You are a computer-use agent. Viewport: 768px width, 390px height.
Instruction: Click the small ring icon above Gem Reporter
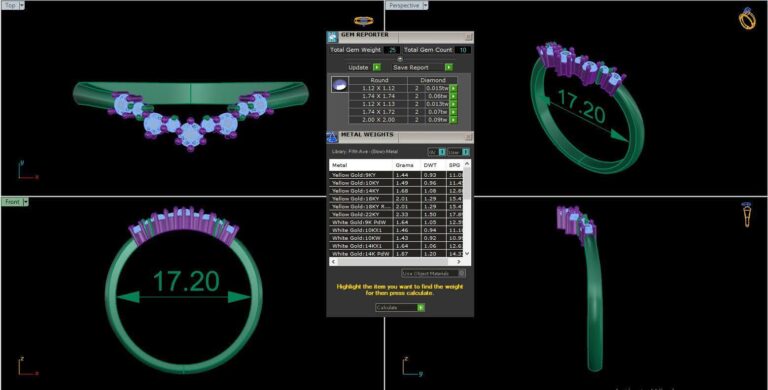tap(363, 21)
